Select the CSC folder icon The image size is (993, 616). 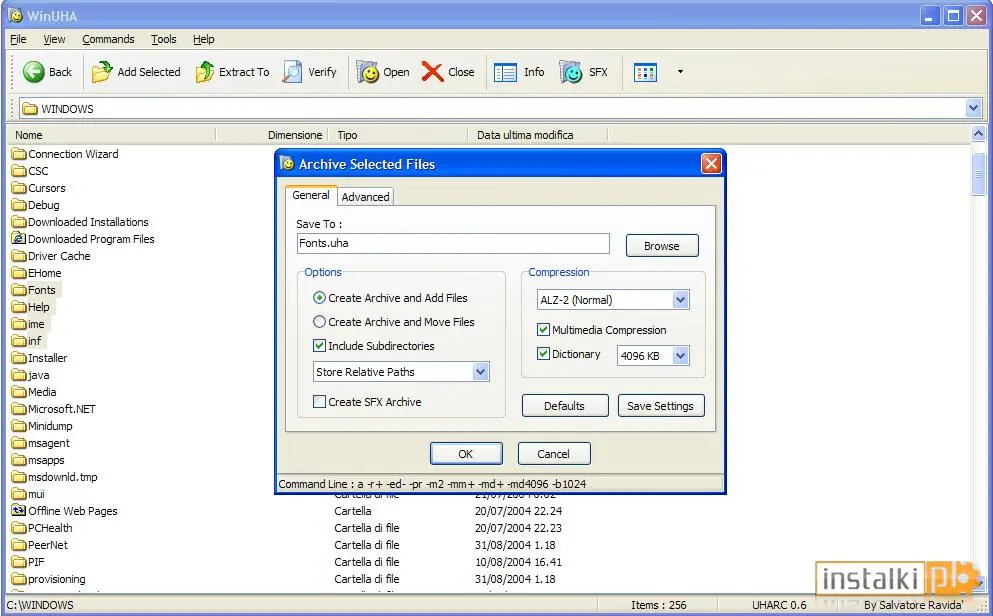pyautogui.click(x=19, y=171)
